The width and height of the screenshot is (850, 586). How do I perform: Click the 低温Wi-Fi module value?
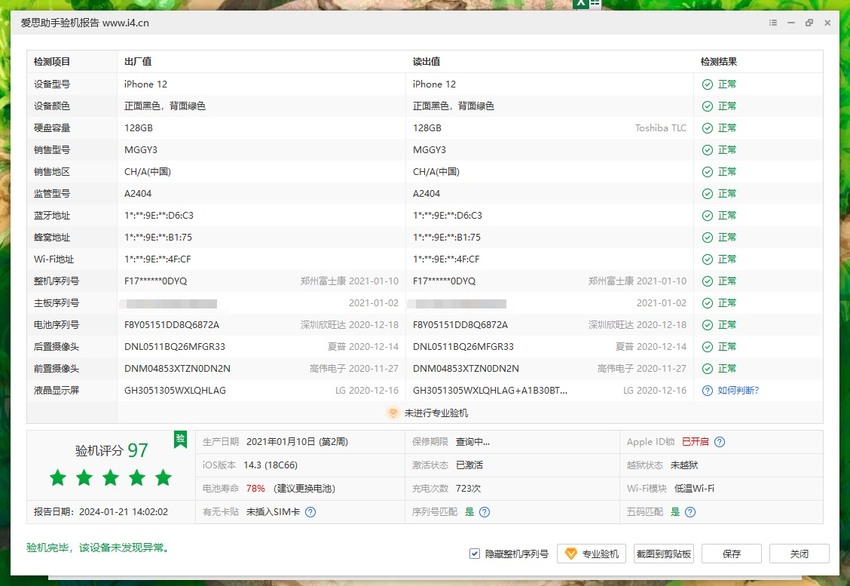click(x=694, y=488)
